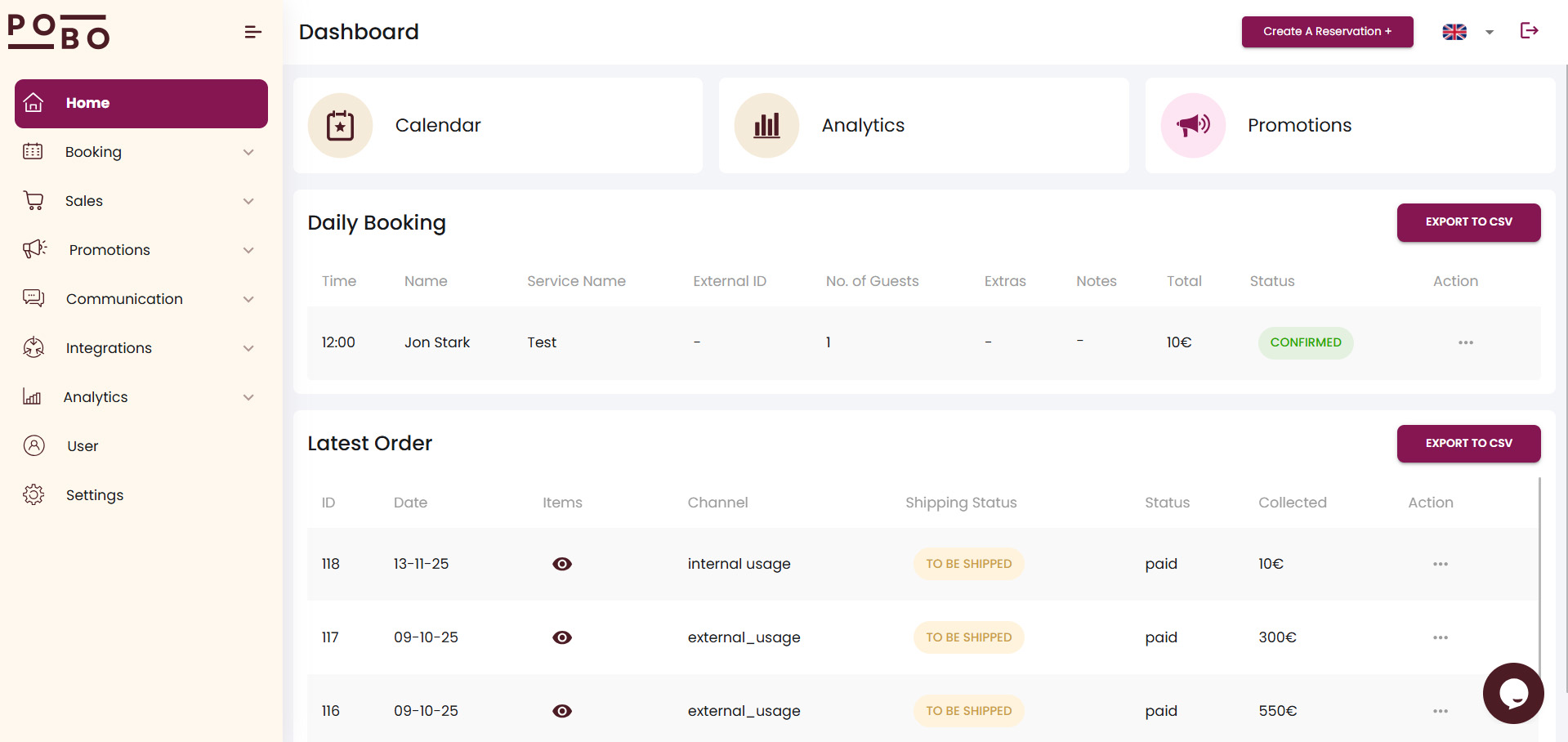Collapse sidebar using hamburger menu icon

click(x=252, y=32)
